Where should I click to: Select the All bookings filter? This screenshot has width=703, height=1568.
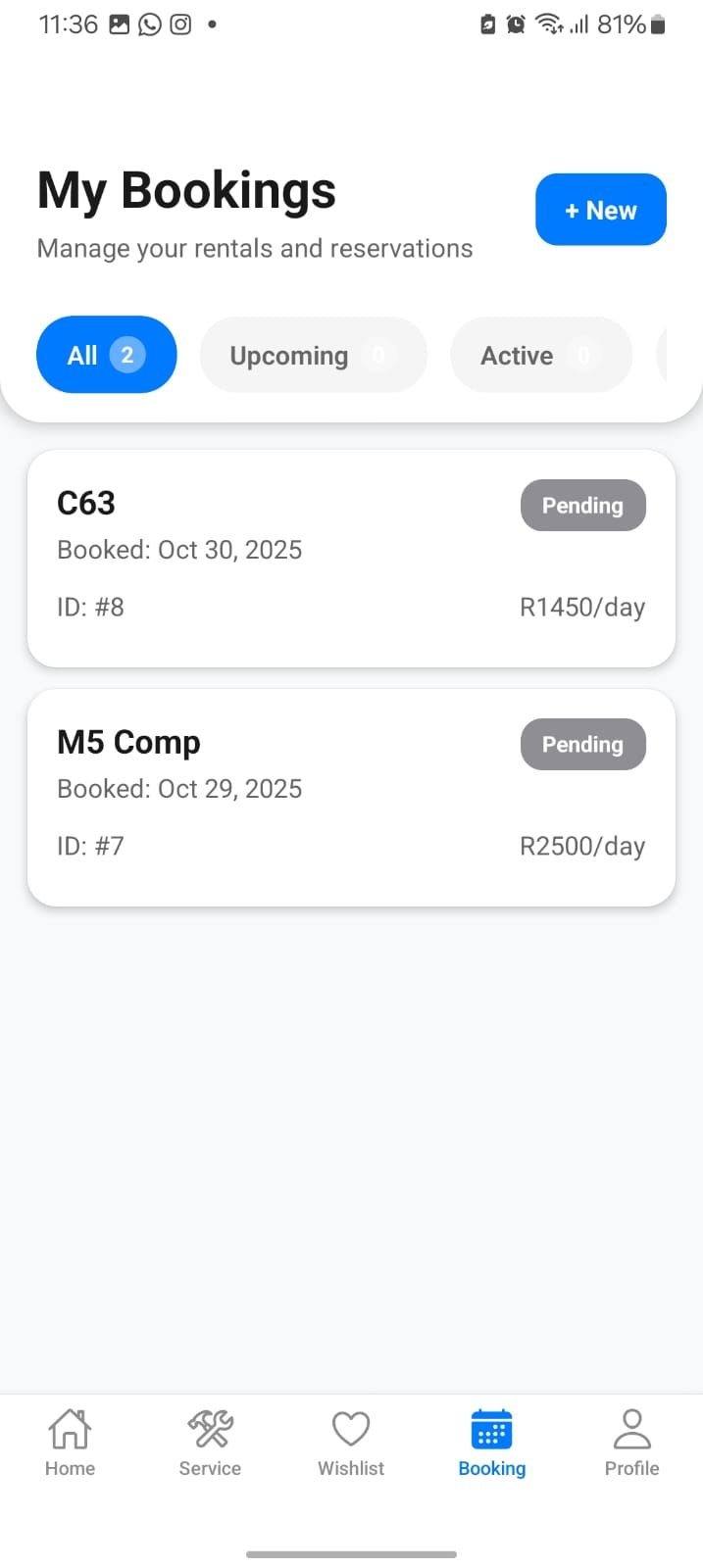pos(106,355)
